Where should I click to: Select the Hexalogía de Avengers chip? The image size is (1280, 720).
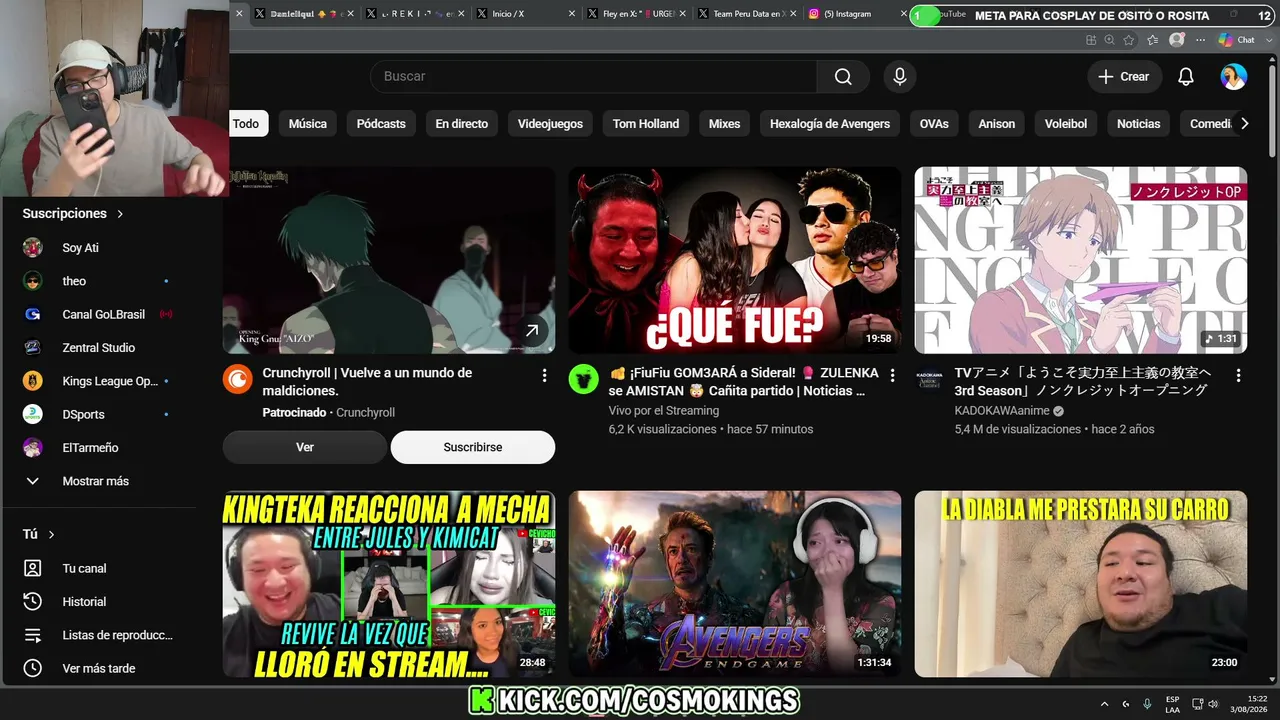tap(830, 124)
